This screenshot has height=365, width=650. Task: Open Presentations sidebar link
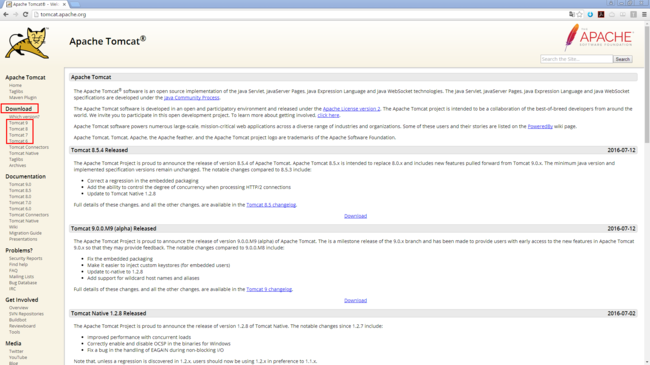click(23, 239)
